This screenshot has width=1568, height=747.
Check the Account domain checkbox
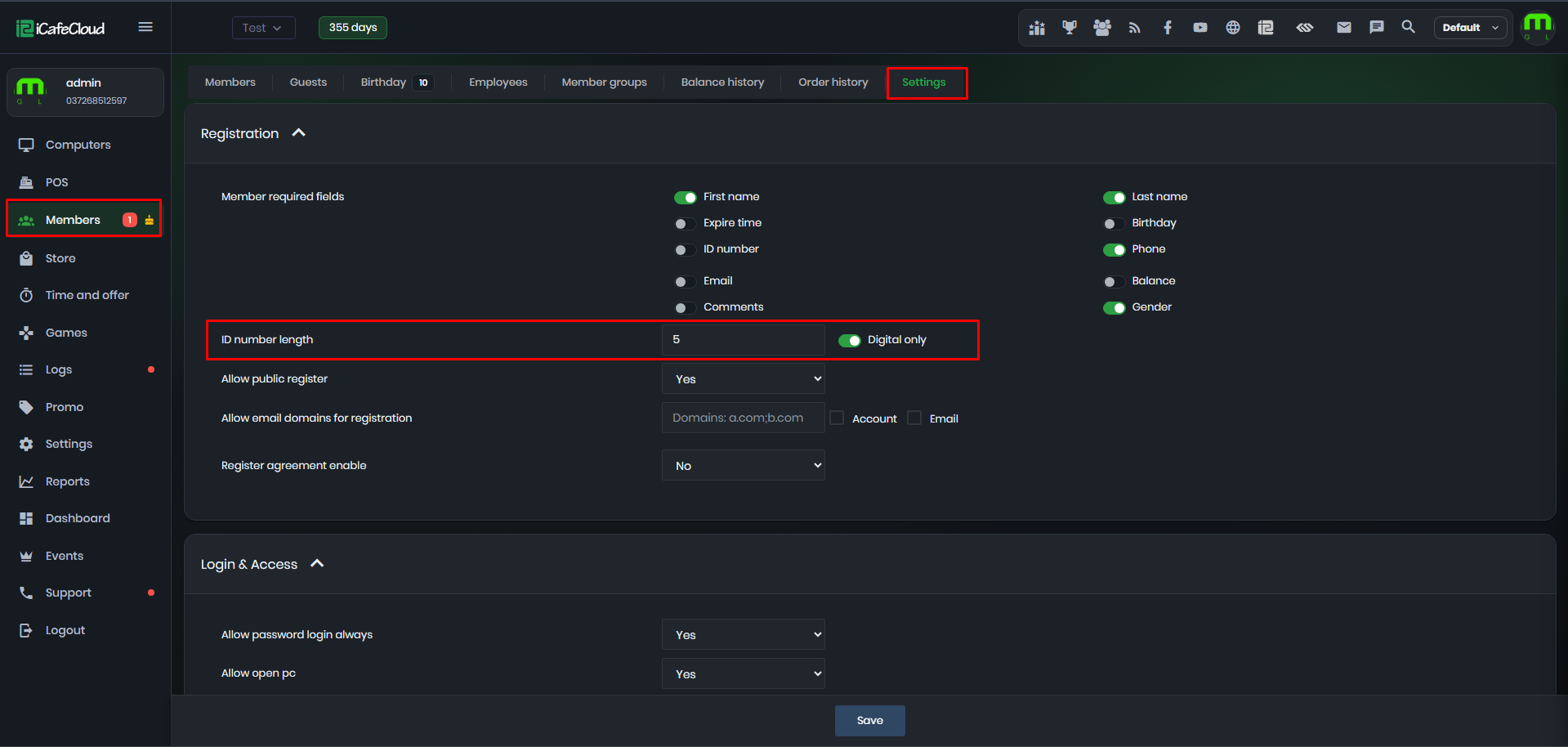pyautogui.click(x=837, y=418)
